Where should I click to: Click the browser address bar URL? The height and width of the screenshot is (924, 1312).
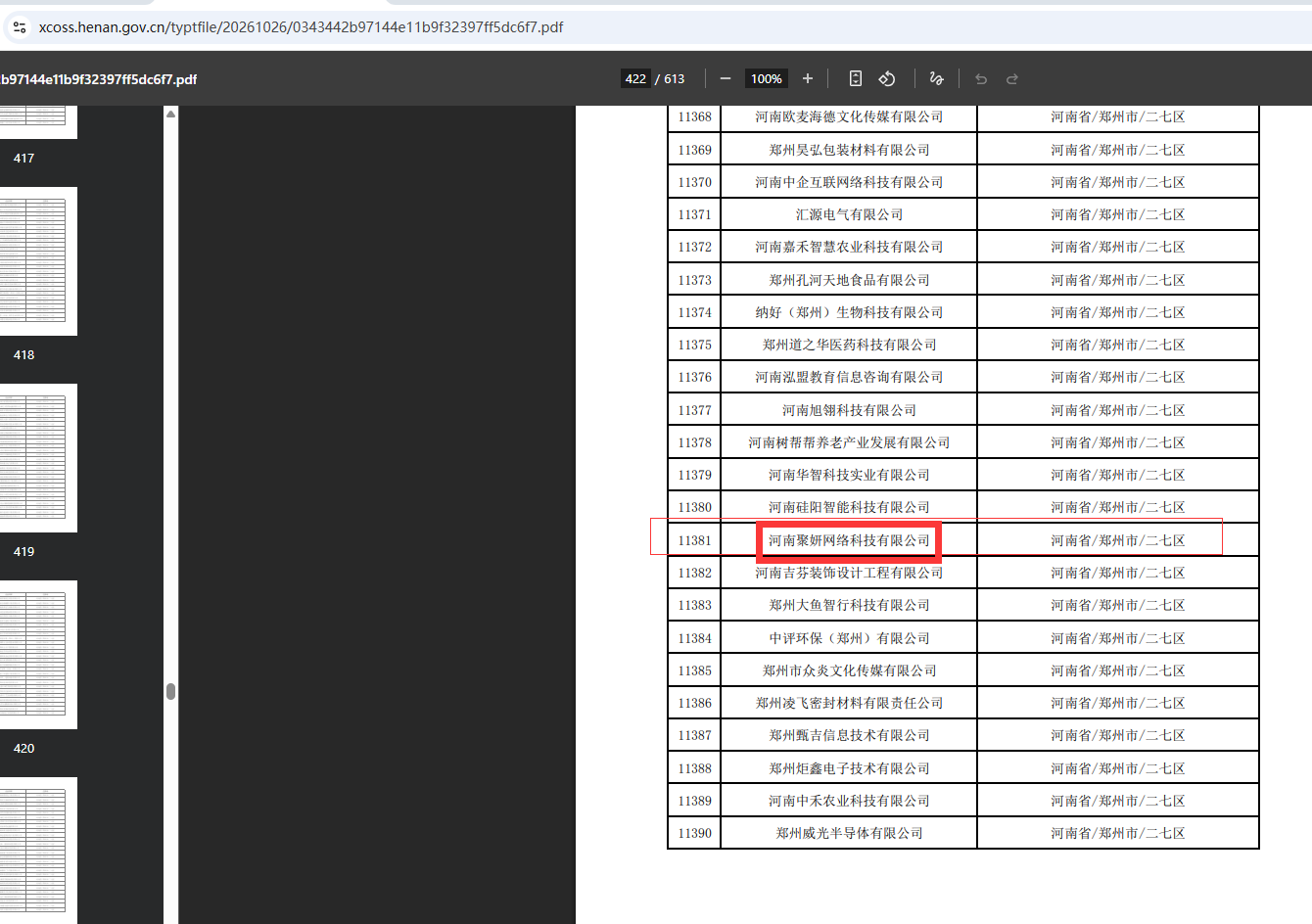click(301, 27)
